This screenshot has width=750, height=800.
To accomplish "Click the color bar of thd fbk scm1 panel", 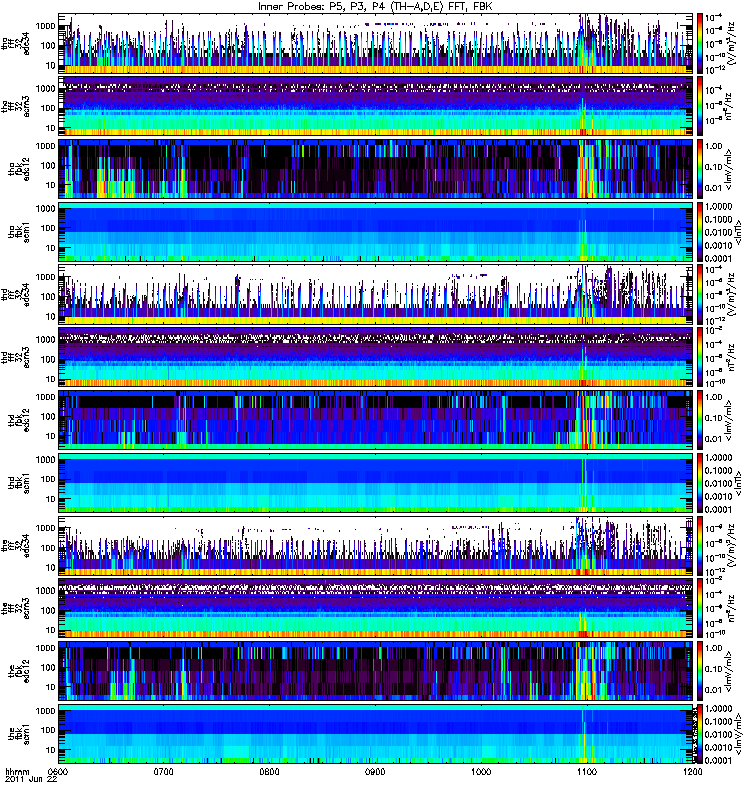I will [700, 483].
